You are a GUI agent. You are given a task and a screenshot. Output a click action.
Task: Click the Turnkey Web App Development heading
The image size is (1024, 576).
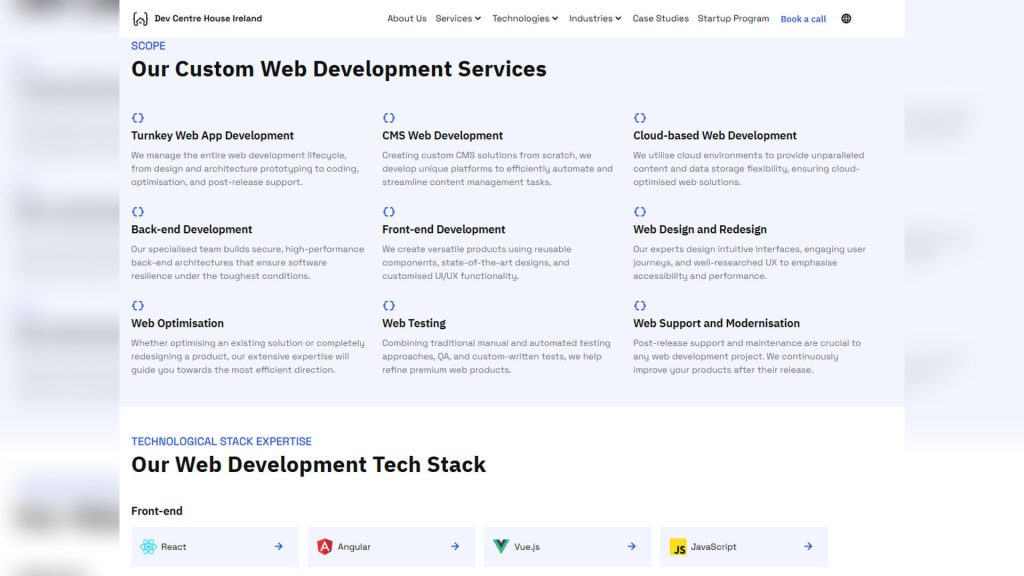pyautogui.click(x=212, y=135)
